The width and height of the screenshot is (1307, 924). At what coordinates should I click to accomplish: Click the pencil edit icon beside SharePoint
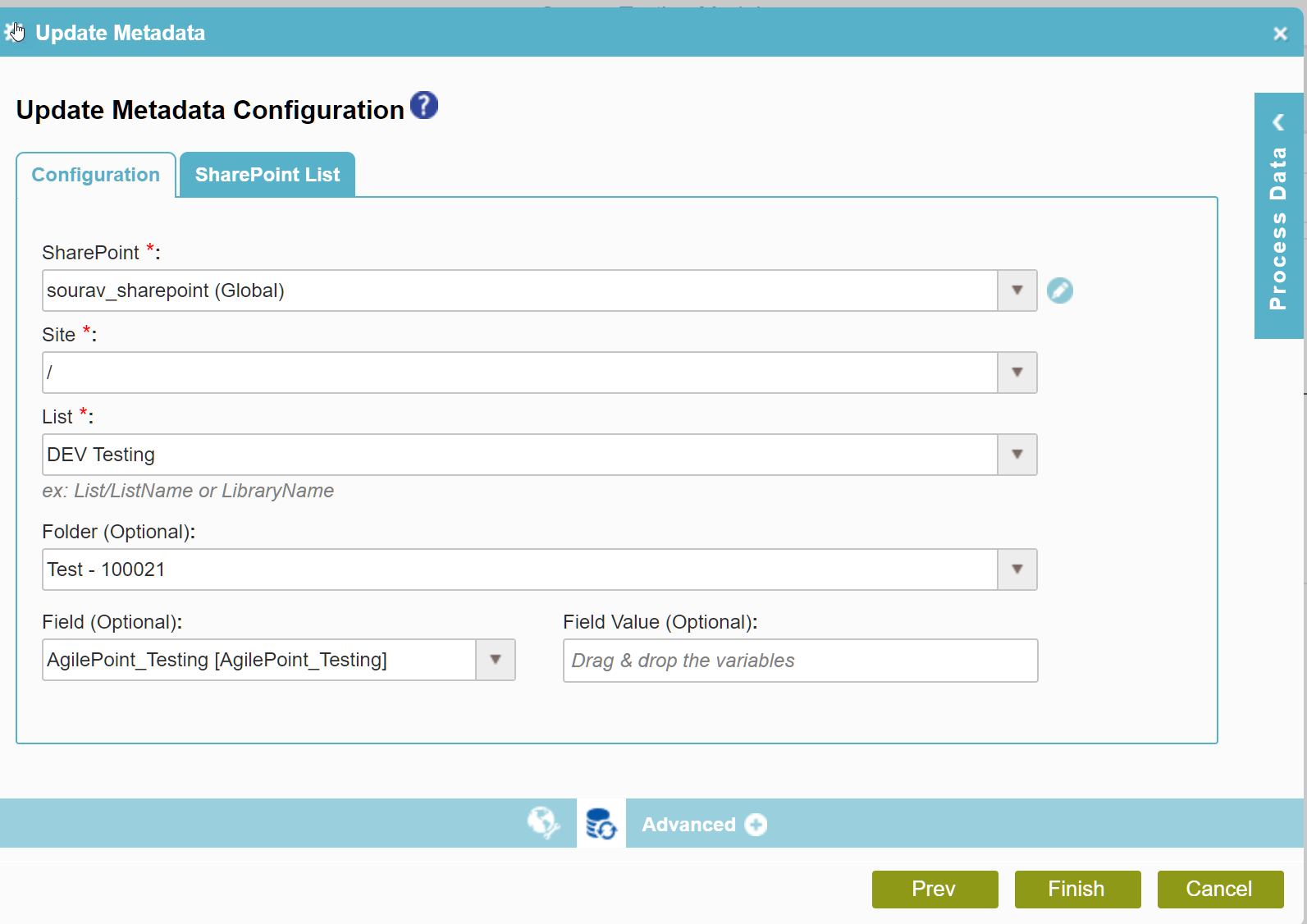[x=1059, y=290]
